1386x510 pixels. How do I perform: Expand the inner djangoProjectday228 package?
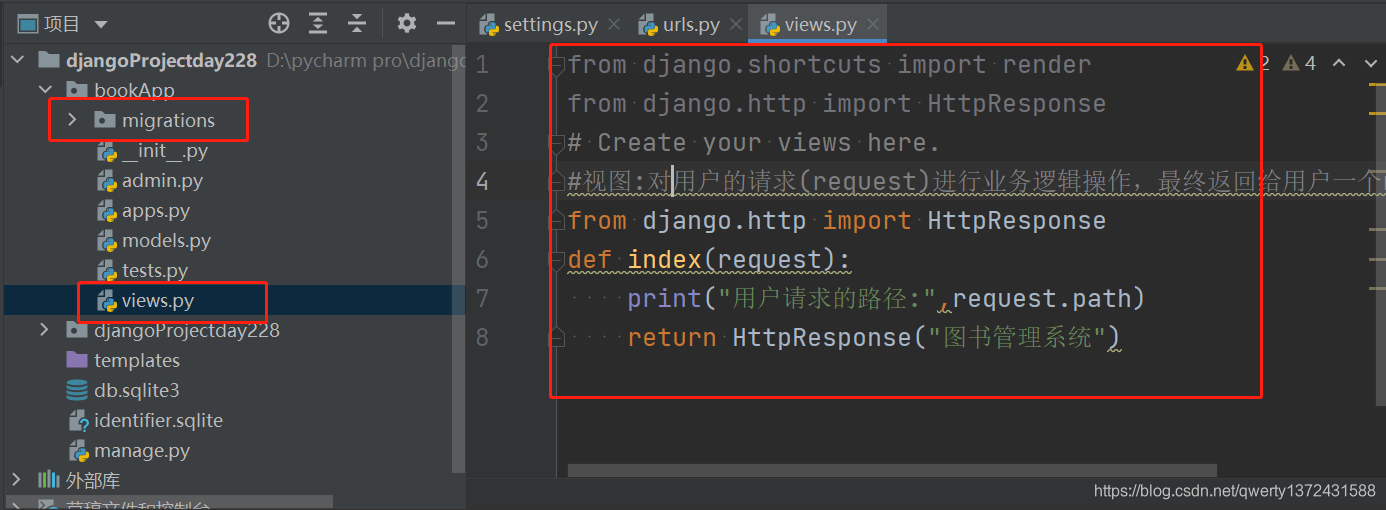[44, 330]
